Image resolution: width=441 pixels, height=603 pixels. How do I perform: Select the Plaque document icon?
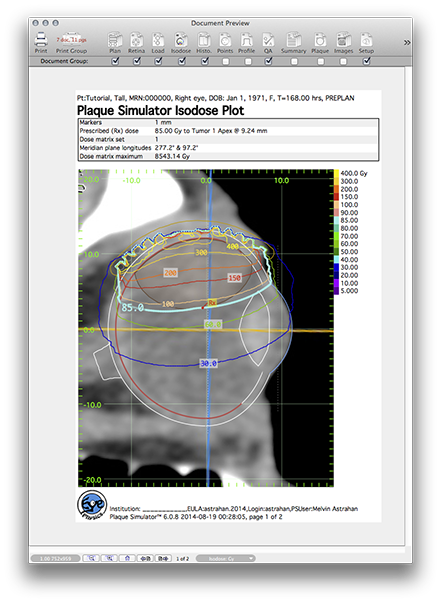320,40
